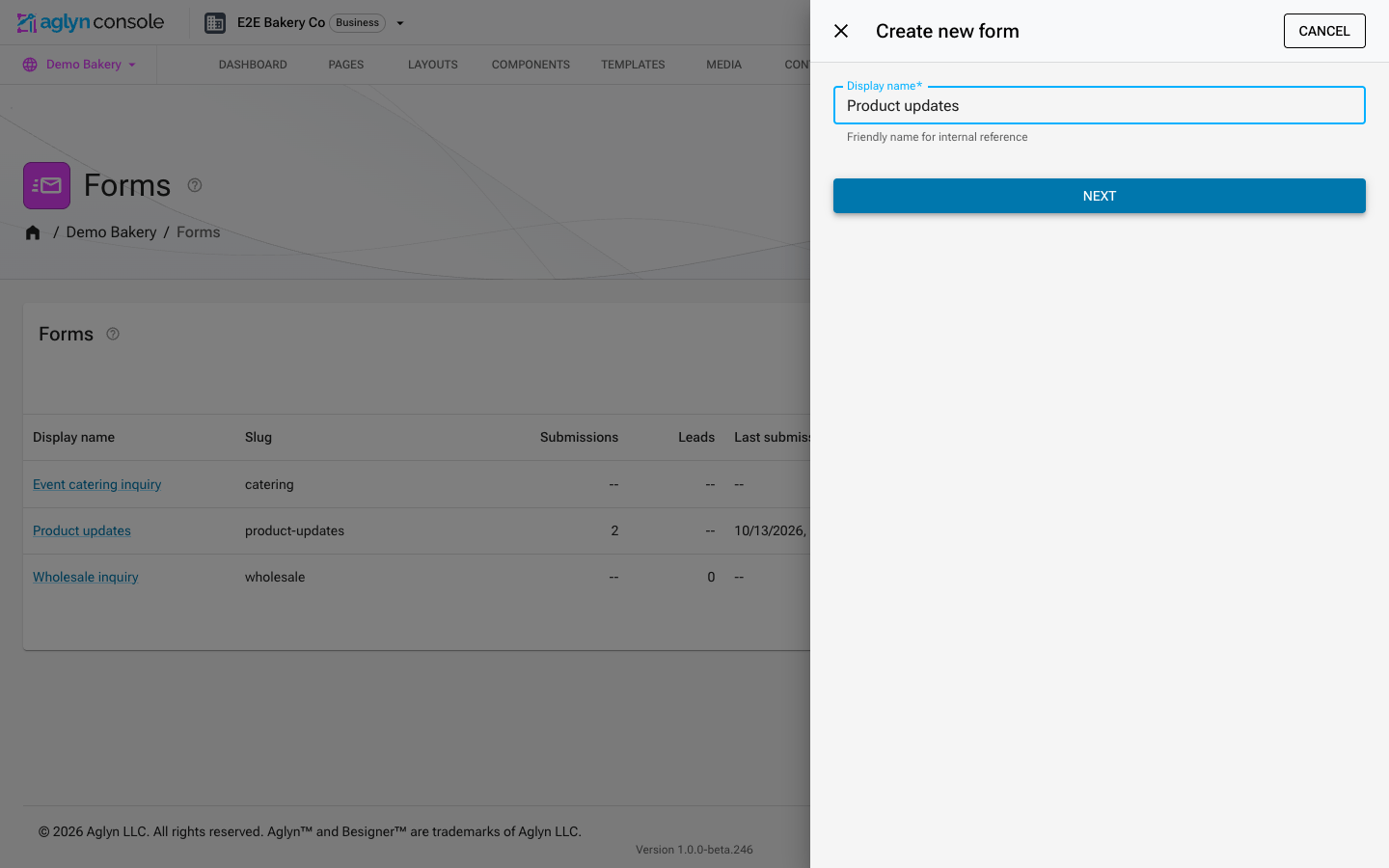The width and height of the screenshot is (1389, 868).
Task: Open the Event catering inquiry form
Action: 96,484
